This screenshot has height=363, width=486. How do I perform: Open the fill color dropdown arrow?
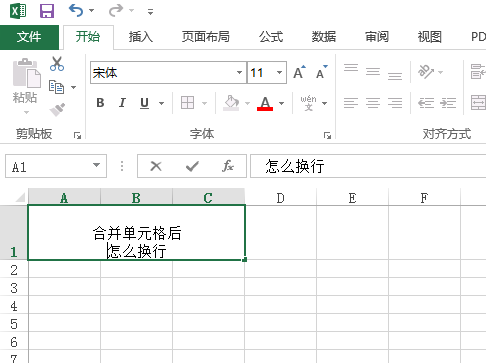pos(247,103)
